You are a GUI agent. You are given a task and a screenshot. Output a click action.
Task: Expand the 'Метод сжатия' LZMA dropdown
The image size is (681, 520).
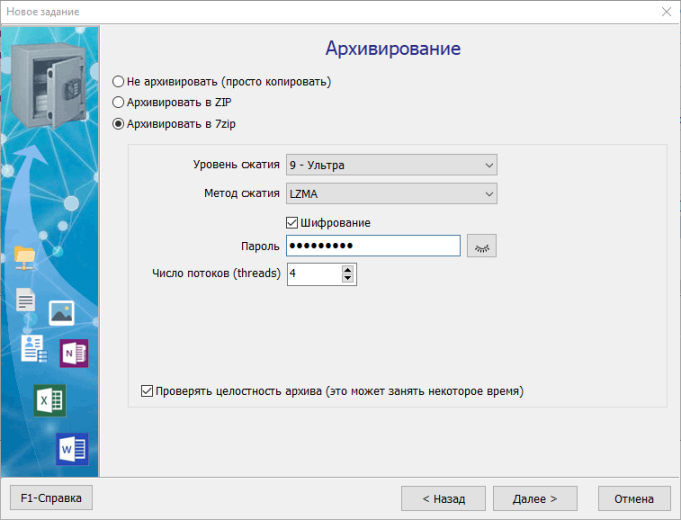coord(391,194)
